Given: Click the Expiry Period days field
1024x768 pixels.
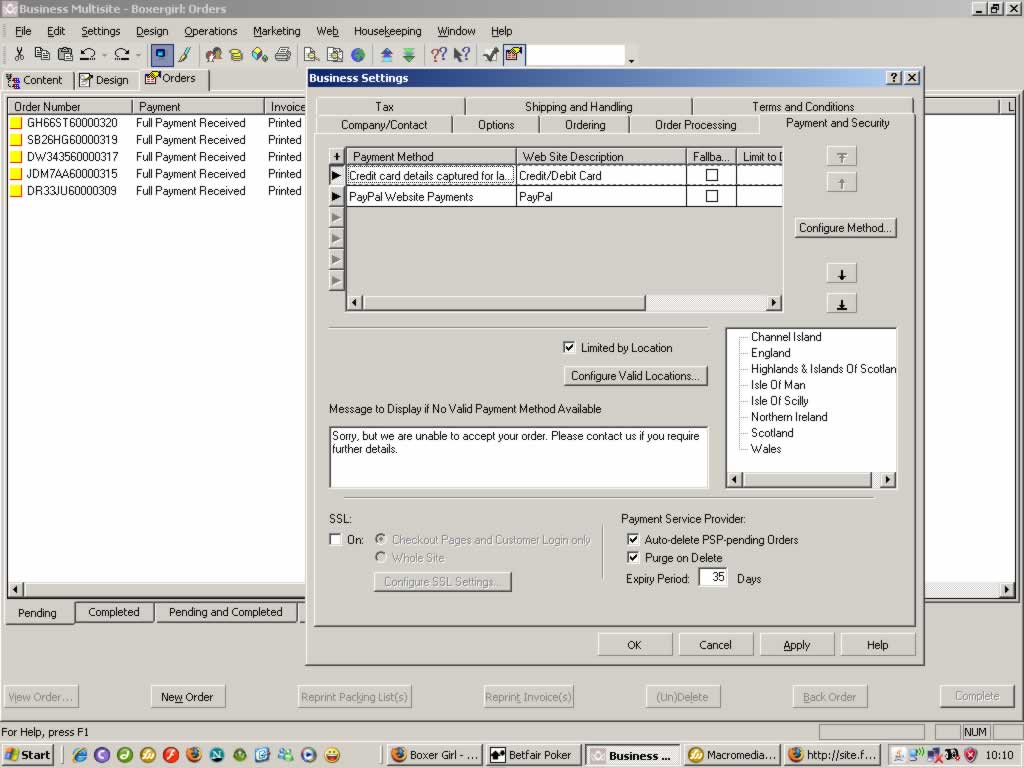Looking at the screenshot, I should 713,578.
